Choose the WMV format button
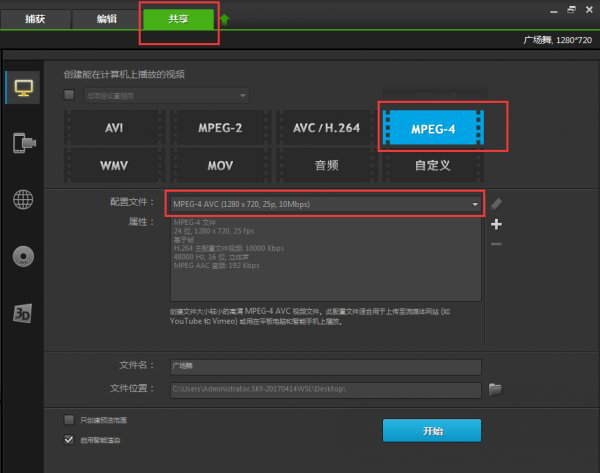This screenshot has width=600, height=473. click(x=113, y=163)
